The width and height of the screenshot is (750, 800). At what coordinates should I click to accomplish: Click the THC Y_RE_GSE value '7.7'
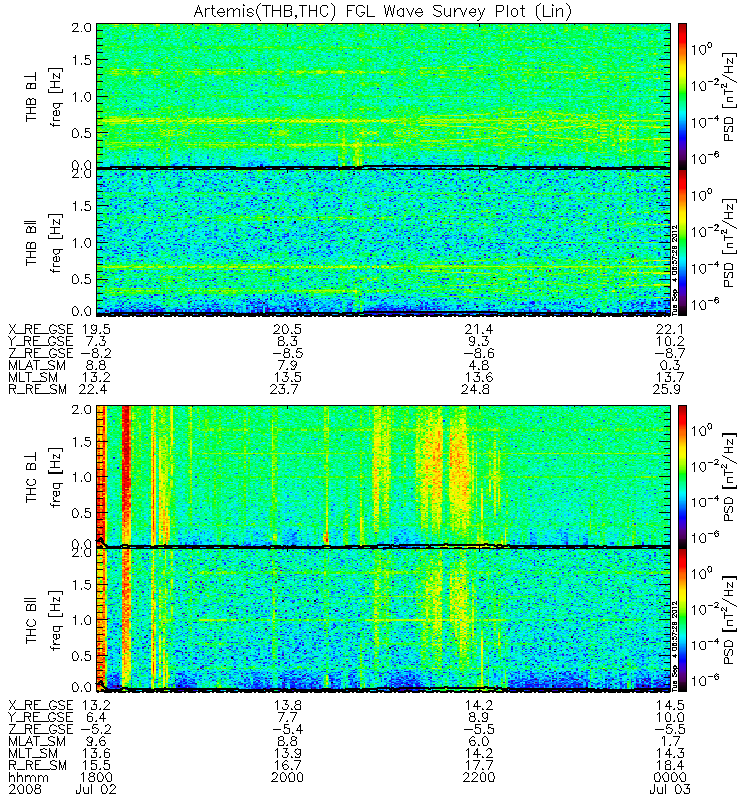tap(288, 717)
